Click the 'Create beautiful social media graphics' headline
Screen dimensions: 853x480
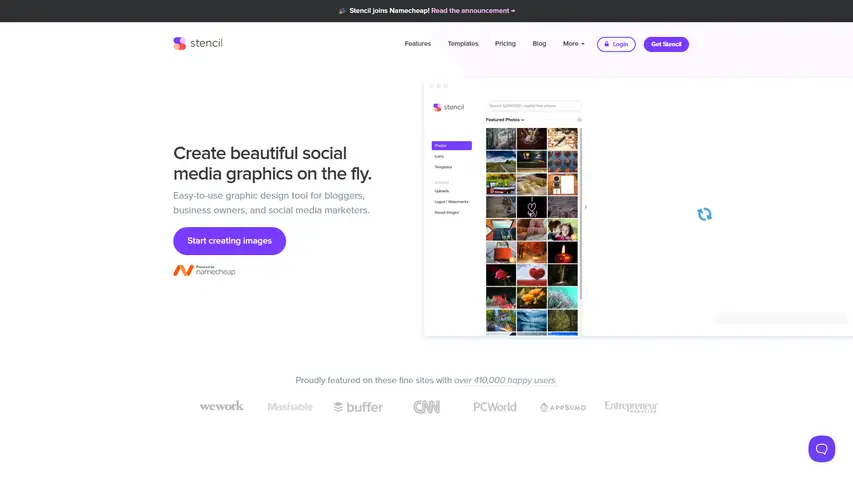[273, 163]
